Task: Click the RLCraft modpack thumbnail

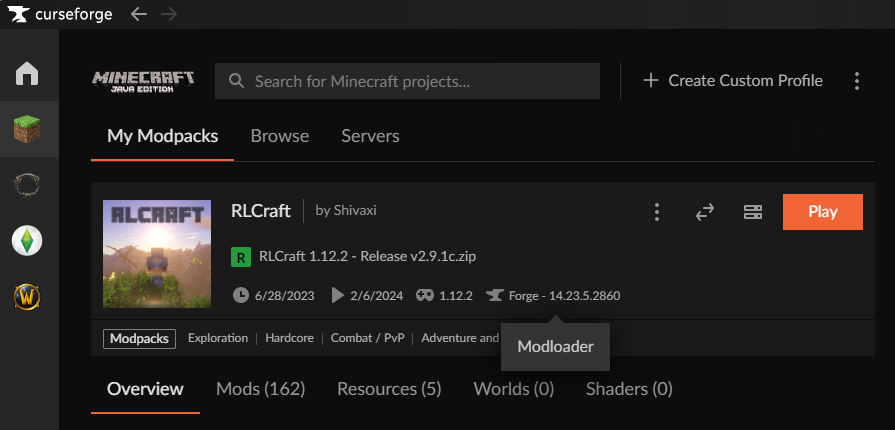Action: tap(157, 254)
